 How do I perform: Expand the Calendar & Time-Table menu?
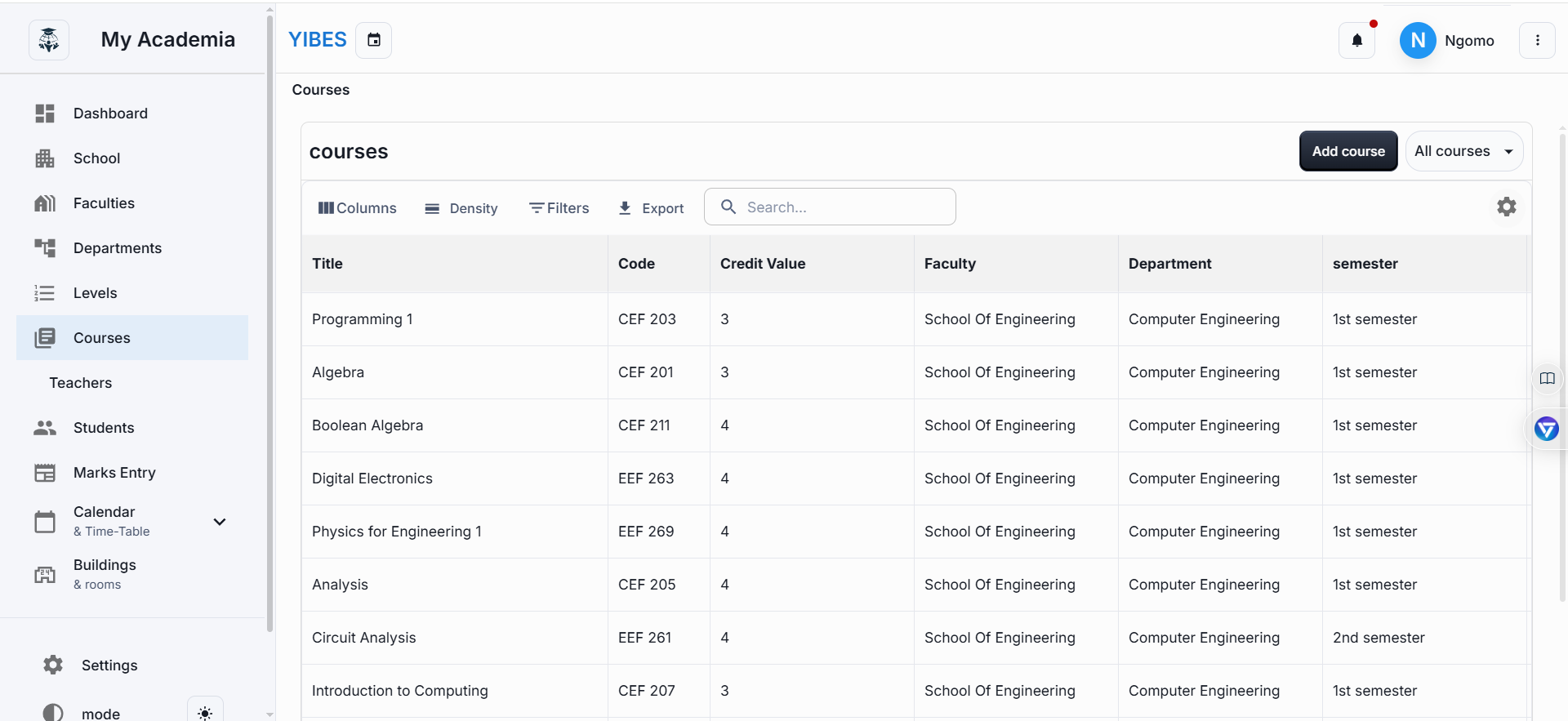(220, 522)
